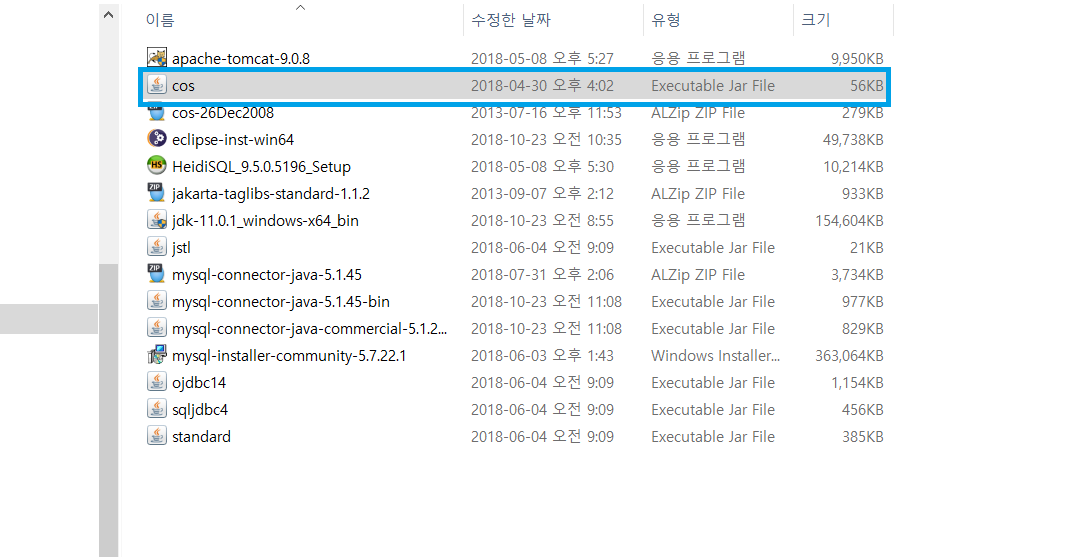Select the file named cos-26Dec2008
Image resolution: width=1076 pixels, height=557 pixels.
click(x=223, y=112)
